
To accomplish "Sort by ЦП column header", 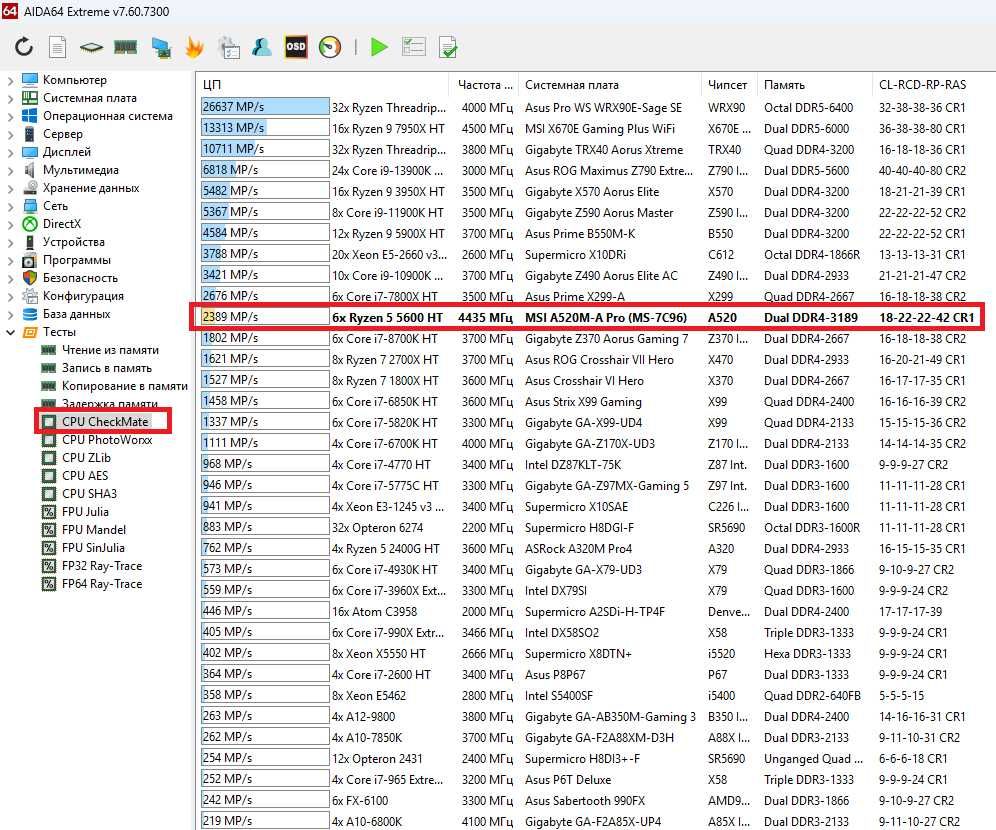I will (x=323, y=84).
